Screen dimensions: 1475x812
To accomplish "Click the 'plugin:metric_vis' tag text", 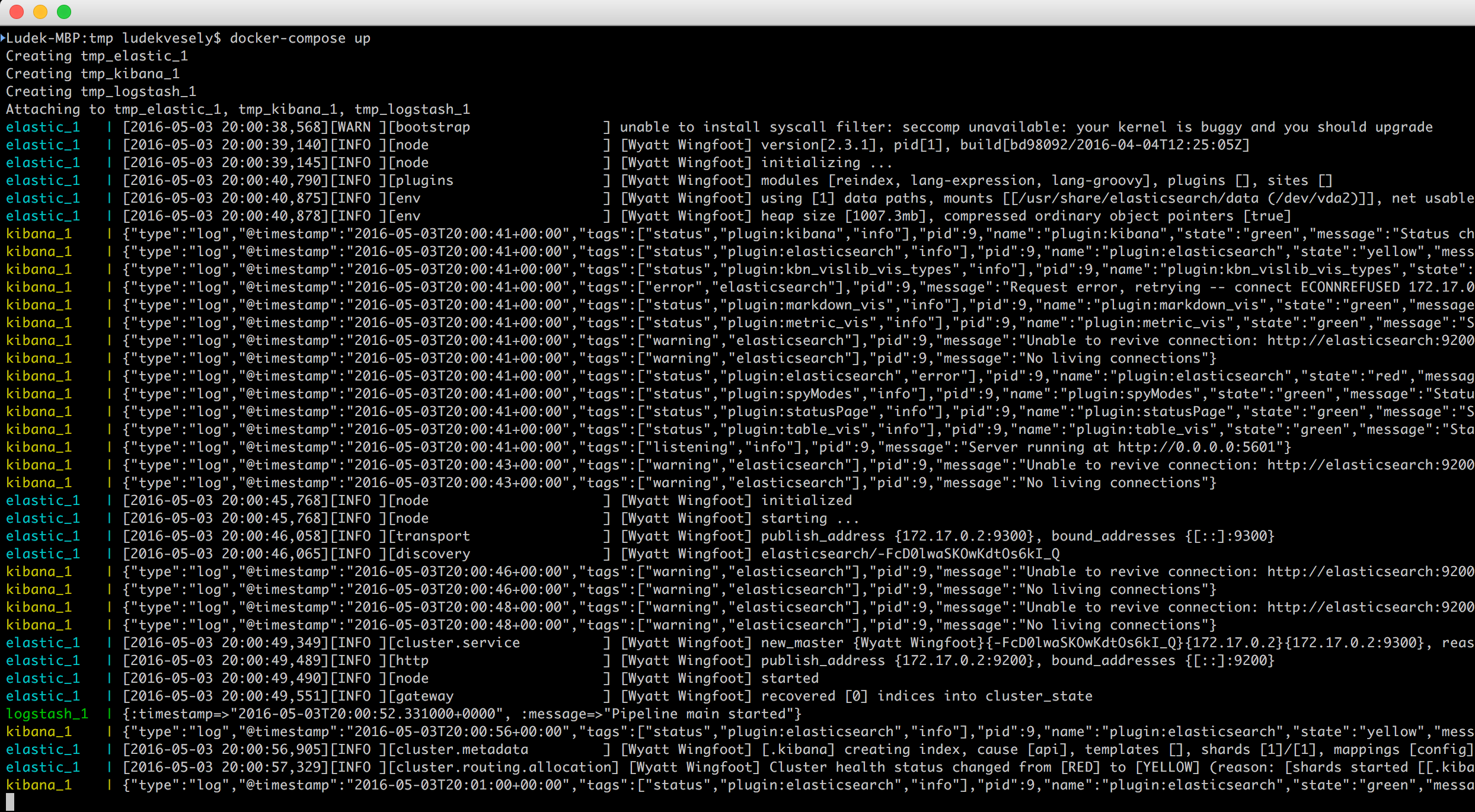I will point(798,323).
